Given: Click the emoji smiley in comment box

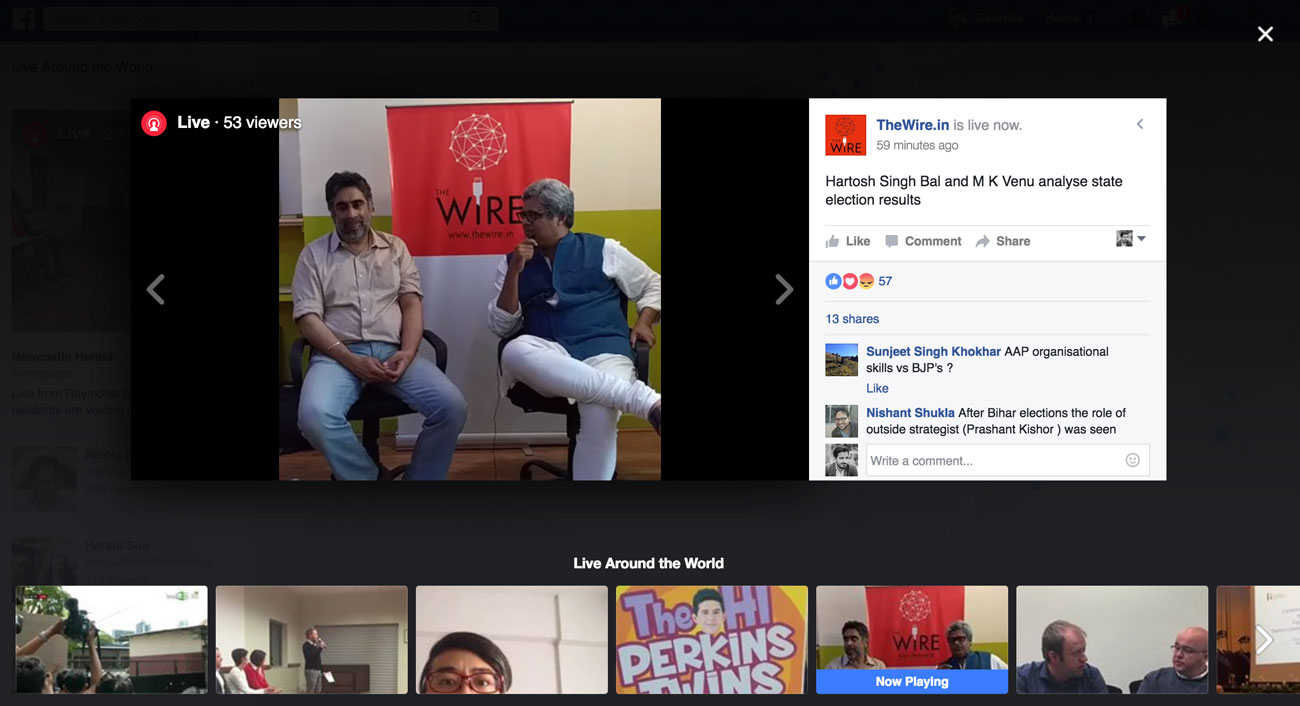Looking at the screenshot, I should pos(1132,460).
